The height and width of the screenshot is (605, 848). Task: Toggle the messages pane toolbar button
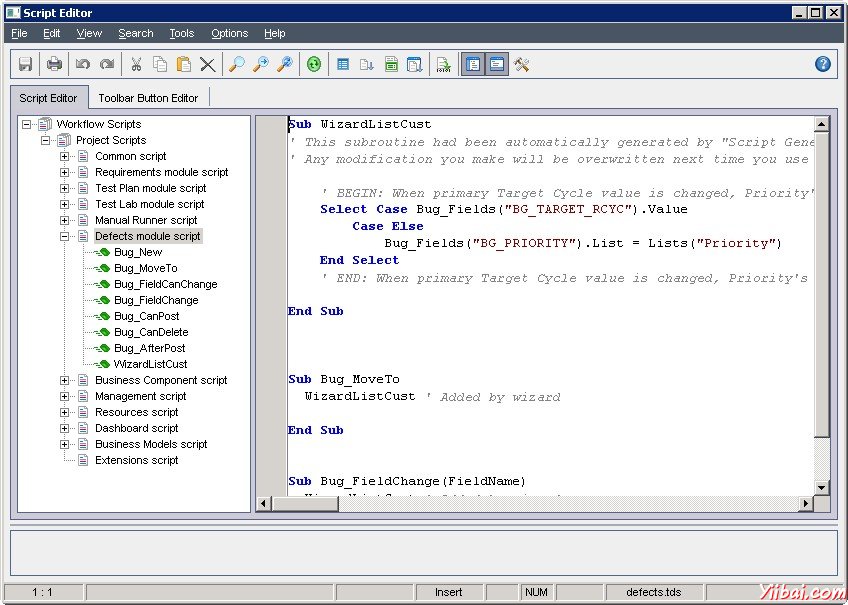496,64
